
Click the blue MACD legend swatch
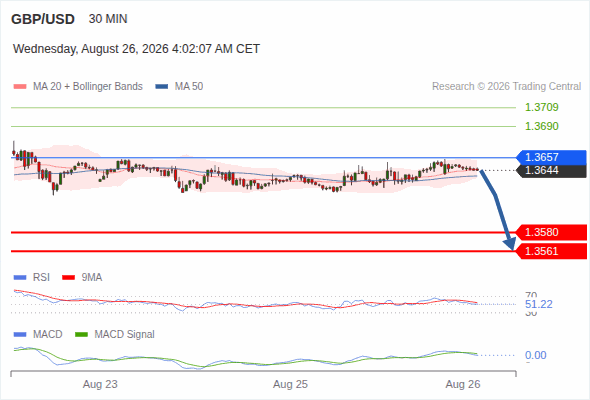(x=20, y=335)
